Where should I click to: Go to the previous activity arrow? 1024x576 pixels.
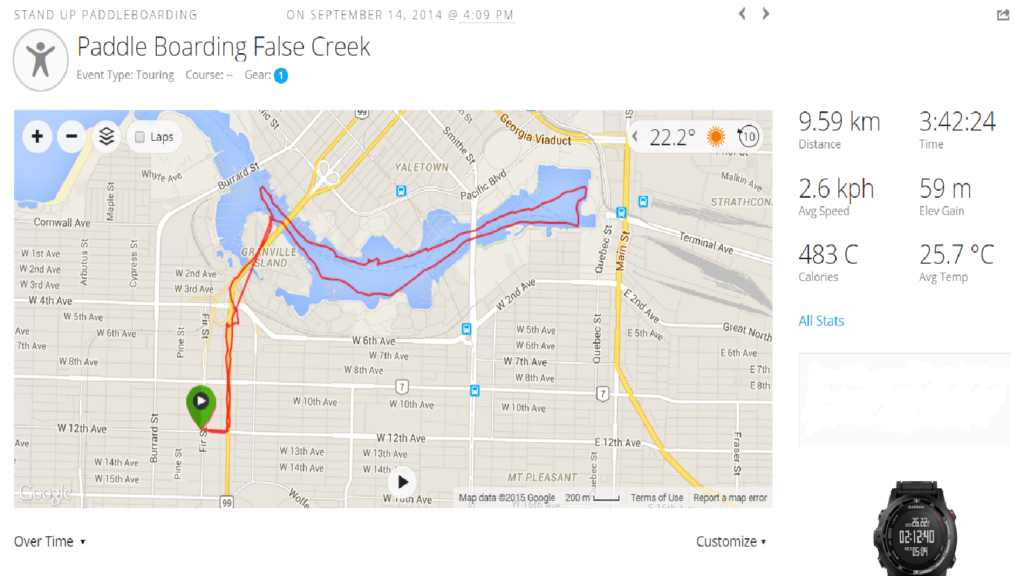[x=742, y=14]
